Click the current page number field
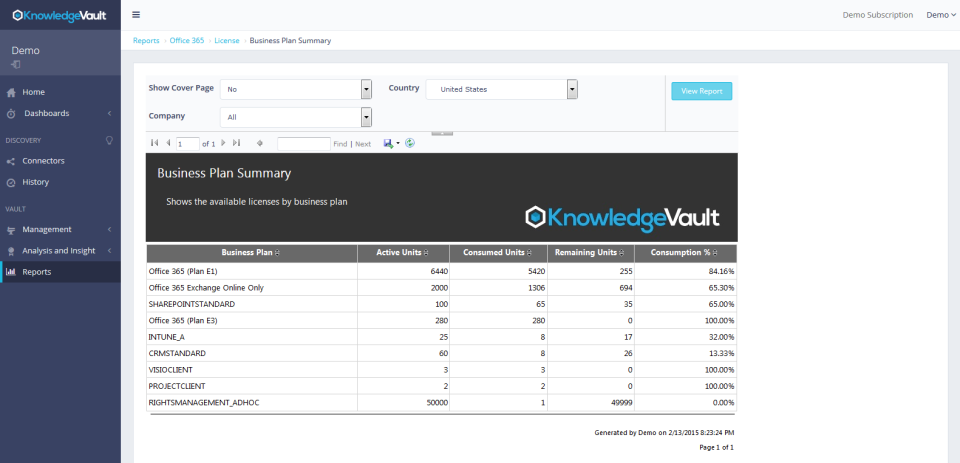Screen dimensions: 960x463 (187, 144)
